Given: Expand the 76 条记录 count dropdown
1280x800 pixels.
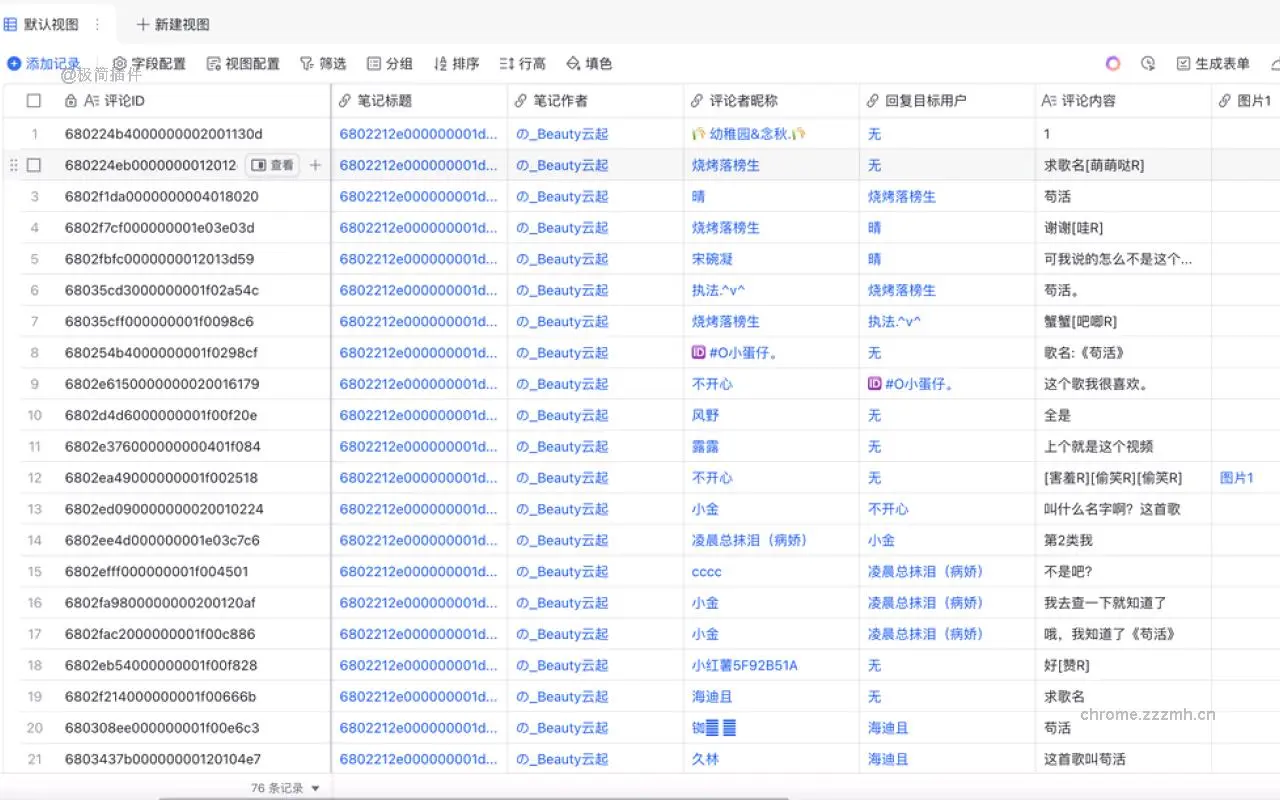Looking at the screenshot, I should (x=285, y=788).
